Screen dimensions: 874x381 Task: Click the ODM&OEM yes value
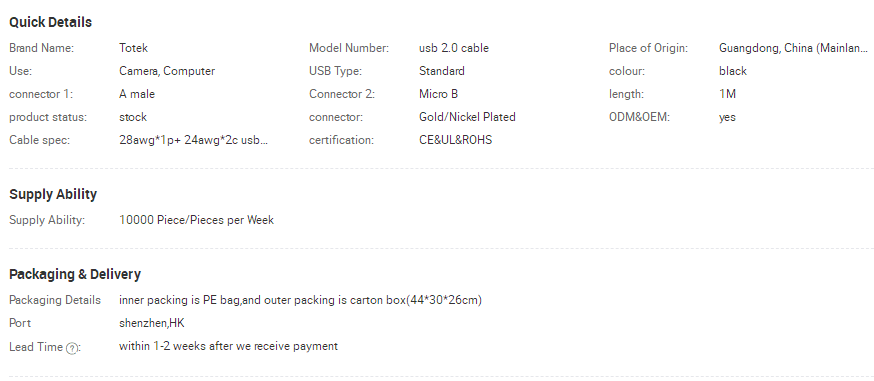coord(727,117)
